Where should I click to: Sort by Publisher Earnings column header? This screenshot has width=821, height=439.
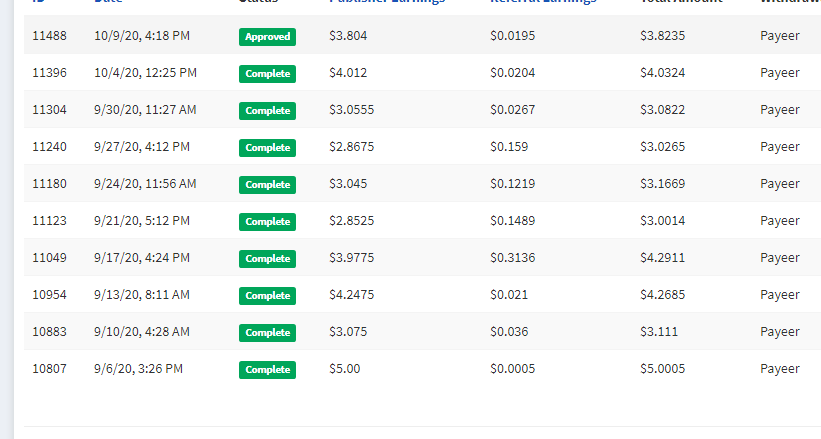coord(387,3)
